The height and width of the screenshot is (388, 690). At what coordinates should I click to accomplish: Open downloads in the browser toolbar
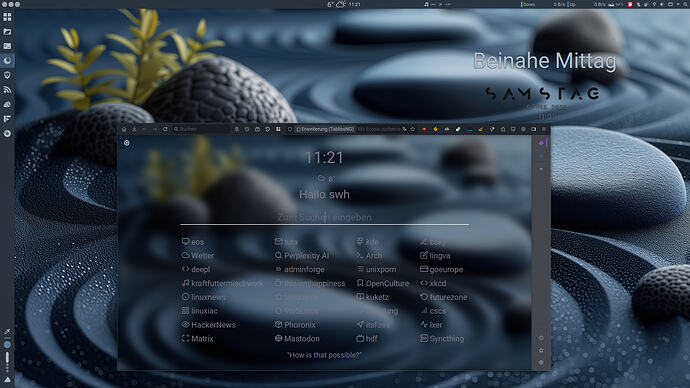(x=134, y=129)
